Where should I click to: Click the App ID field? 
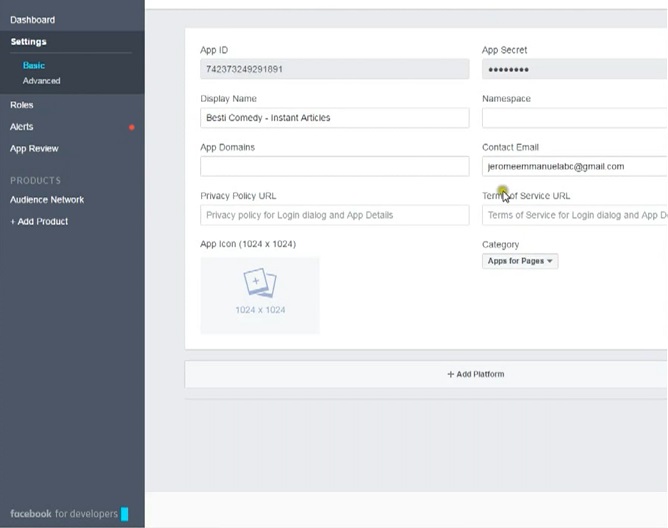click(334, 69)
